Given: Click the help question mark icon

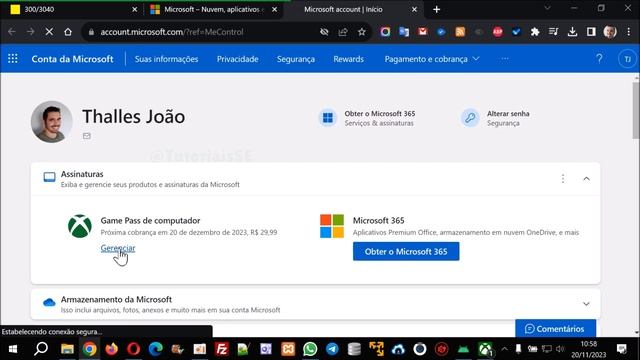Looking at the screenshot, I should point(599,59).
